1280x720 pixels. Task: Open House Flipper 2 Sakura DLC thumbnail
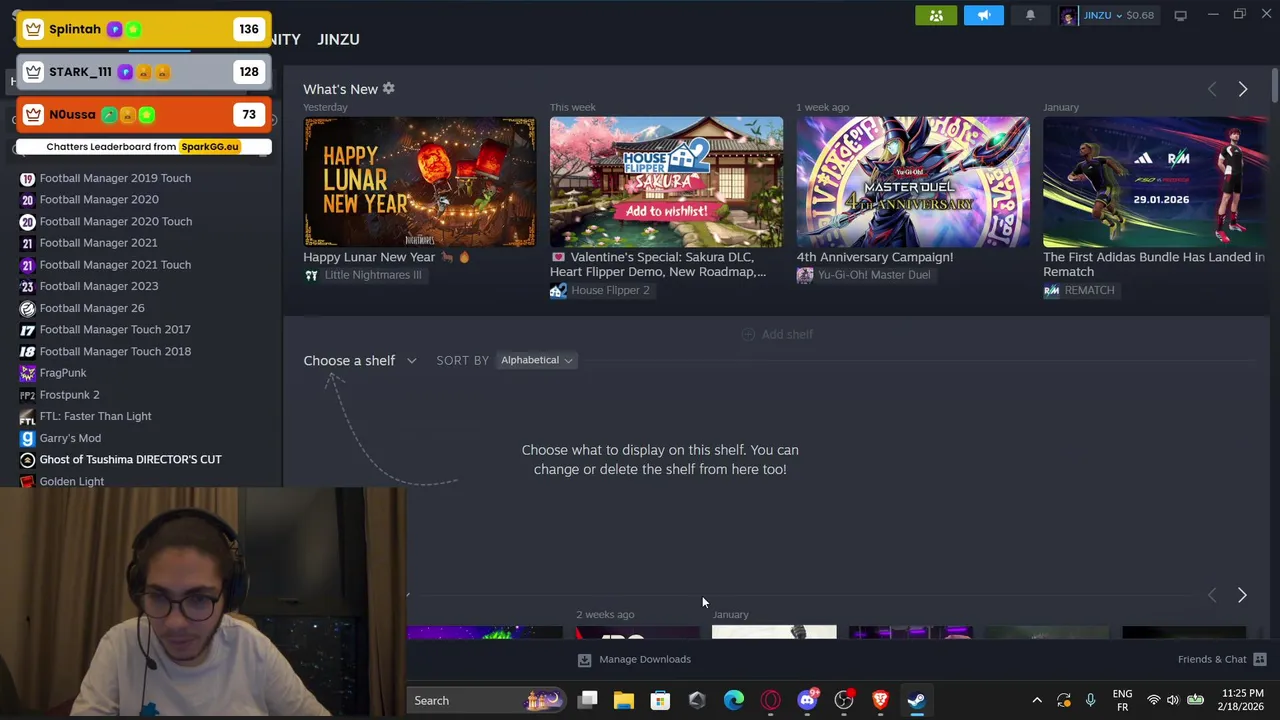pos(666,182)
